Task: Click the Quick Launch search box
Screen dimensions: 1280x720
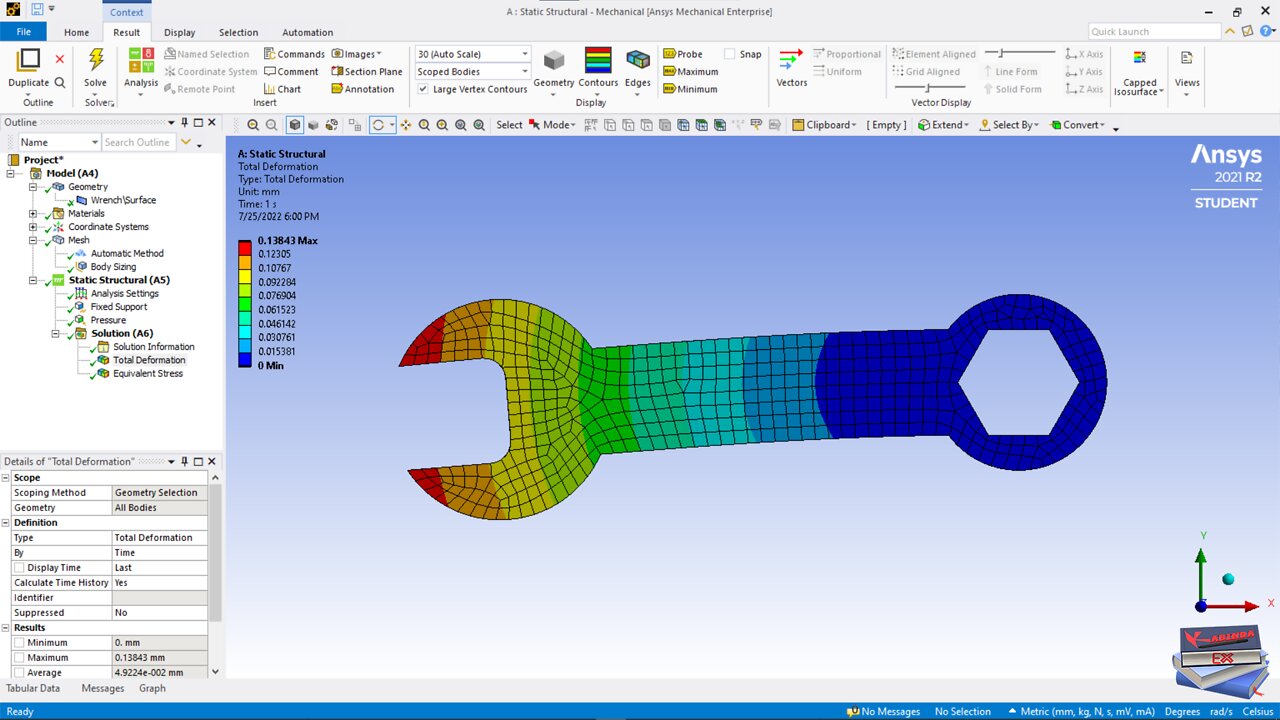Action: 1154,32
